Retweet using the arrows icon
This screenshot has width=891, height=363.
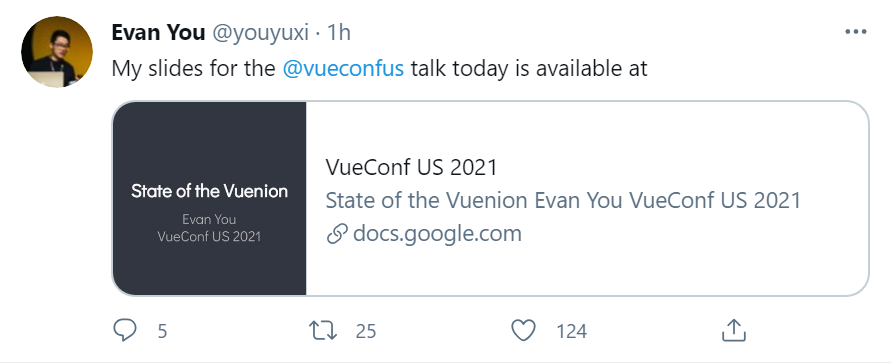tap(322, 330)
